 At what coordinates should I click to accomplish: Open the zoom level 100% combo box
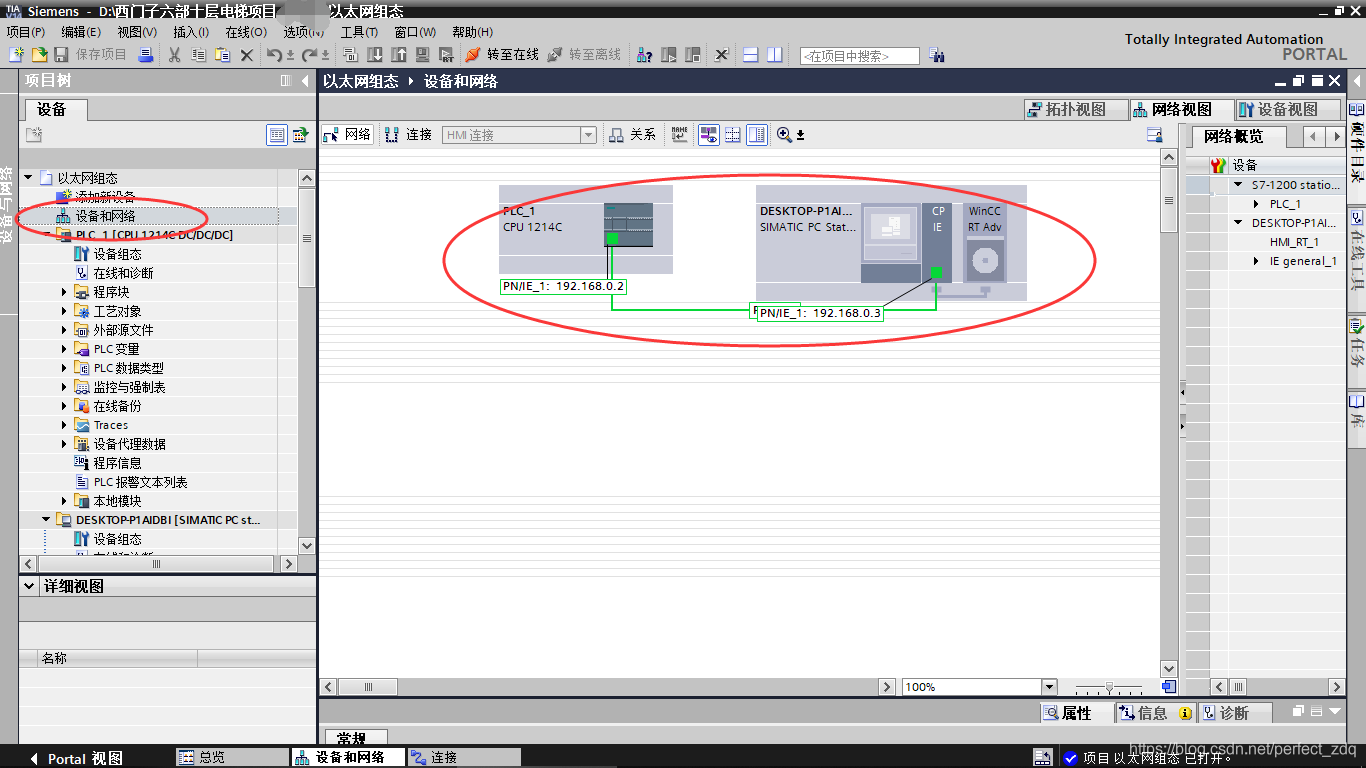(x=1048, y=686)
